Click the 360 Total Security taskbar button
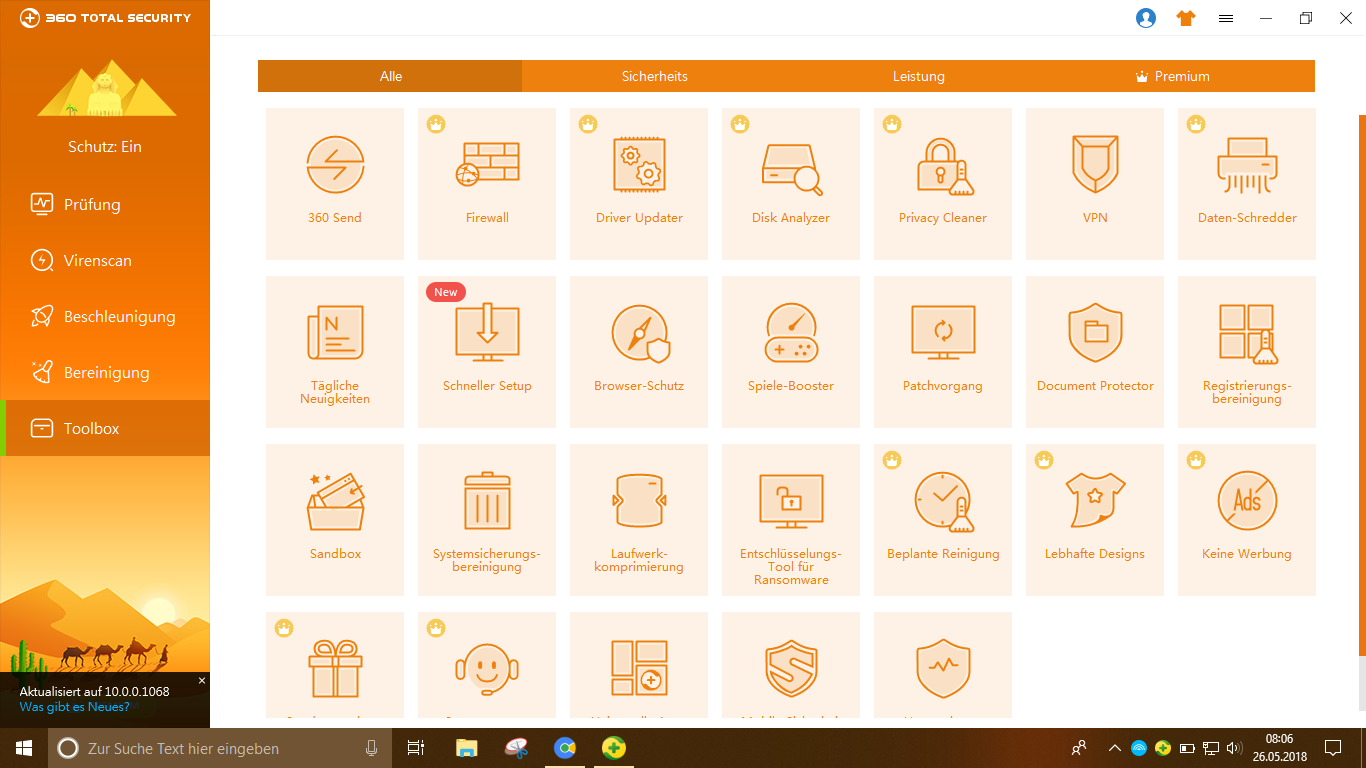 [x=614, y=748]
